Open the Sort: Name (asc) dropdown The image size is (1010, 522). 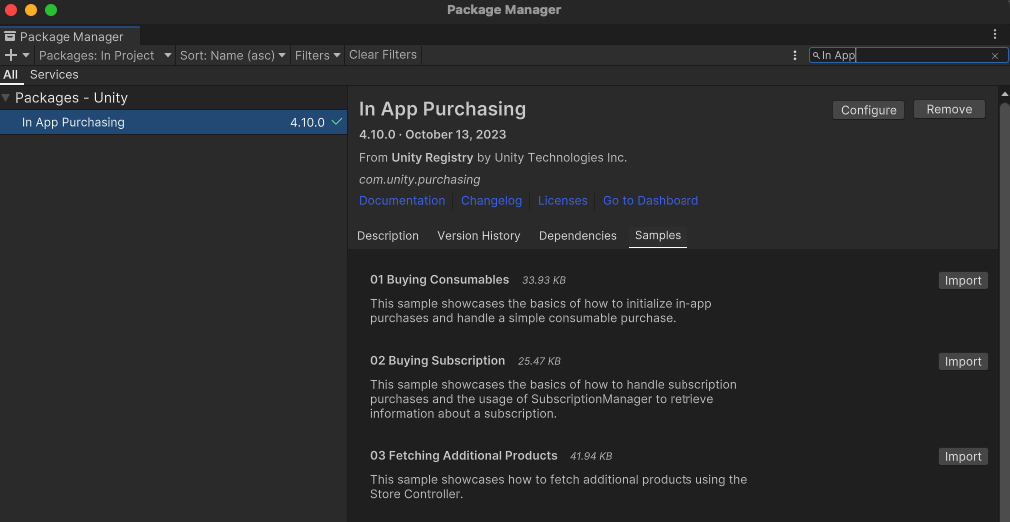pyautogui.click(x=233, y=55)
